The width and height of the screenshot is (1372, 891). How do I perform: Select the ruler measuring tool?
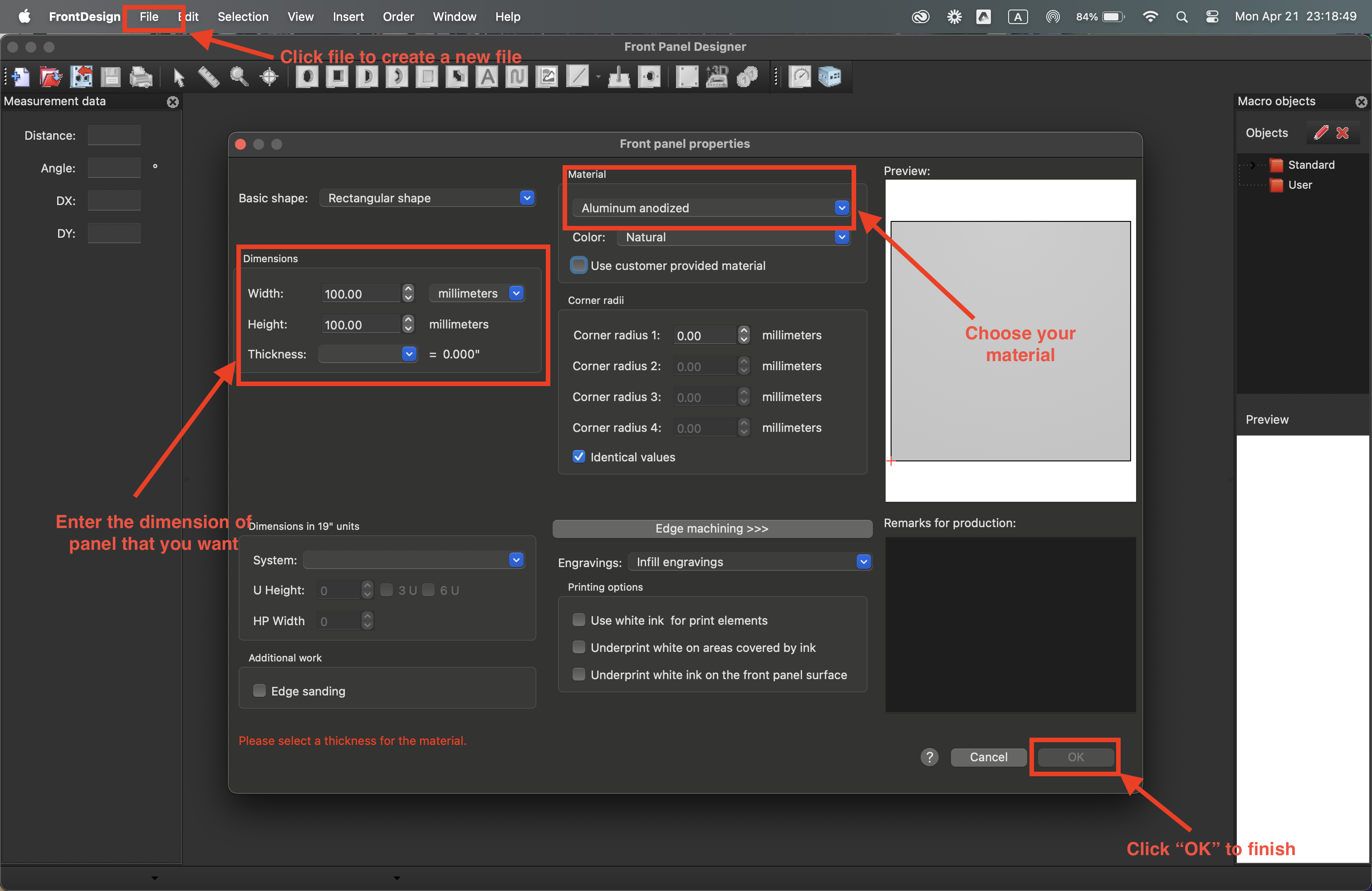point(209,77)
